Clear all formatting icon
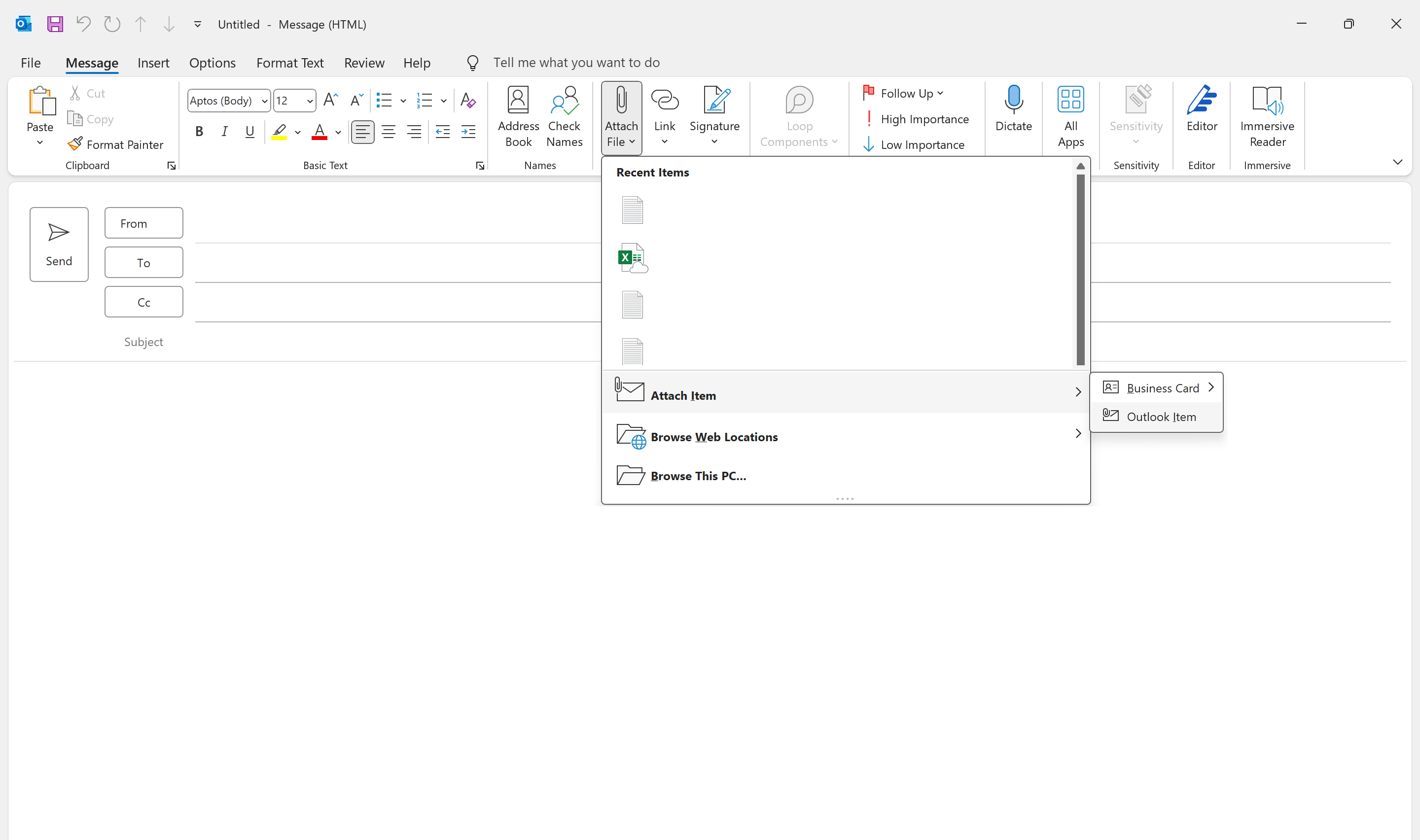Screen dimensions: 1420x840 (x=467, y=101)
